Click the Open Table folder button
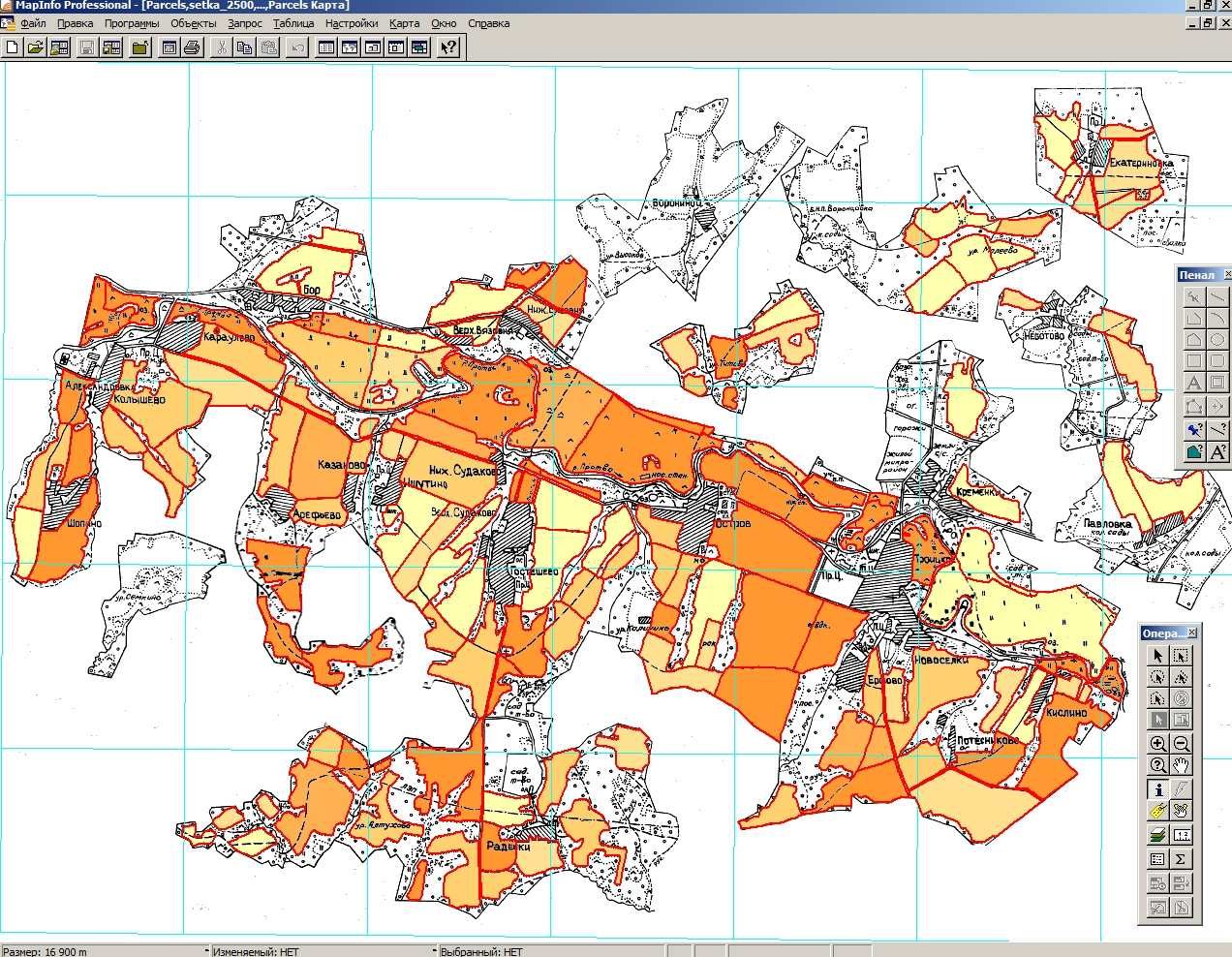The image size is (1232, 957). pos(36,46)
